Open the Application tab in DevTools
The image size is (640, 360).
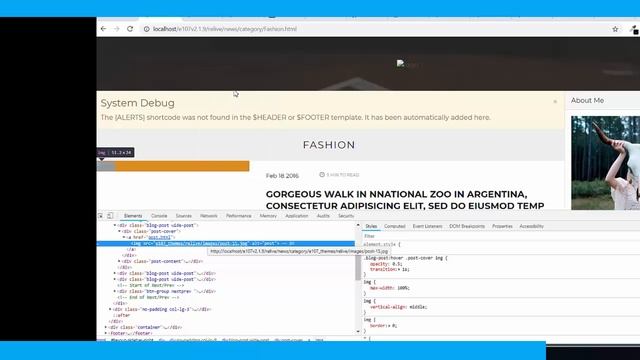pyautogui.click(x=297, y=216)
